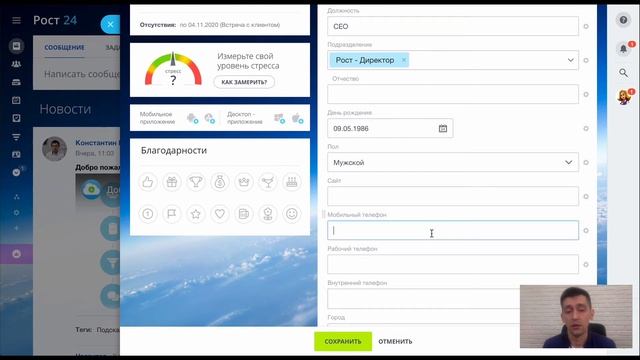Click settings gear next to Подразделение field
Image resolution: width=640 pixels, height=360 pixels.
pyautogui.click(x=586, y=60)
